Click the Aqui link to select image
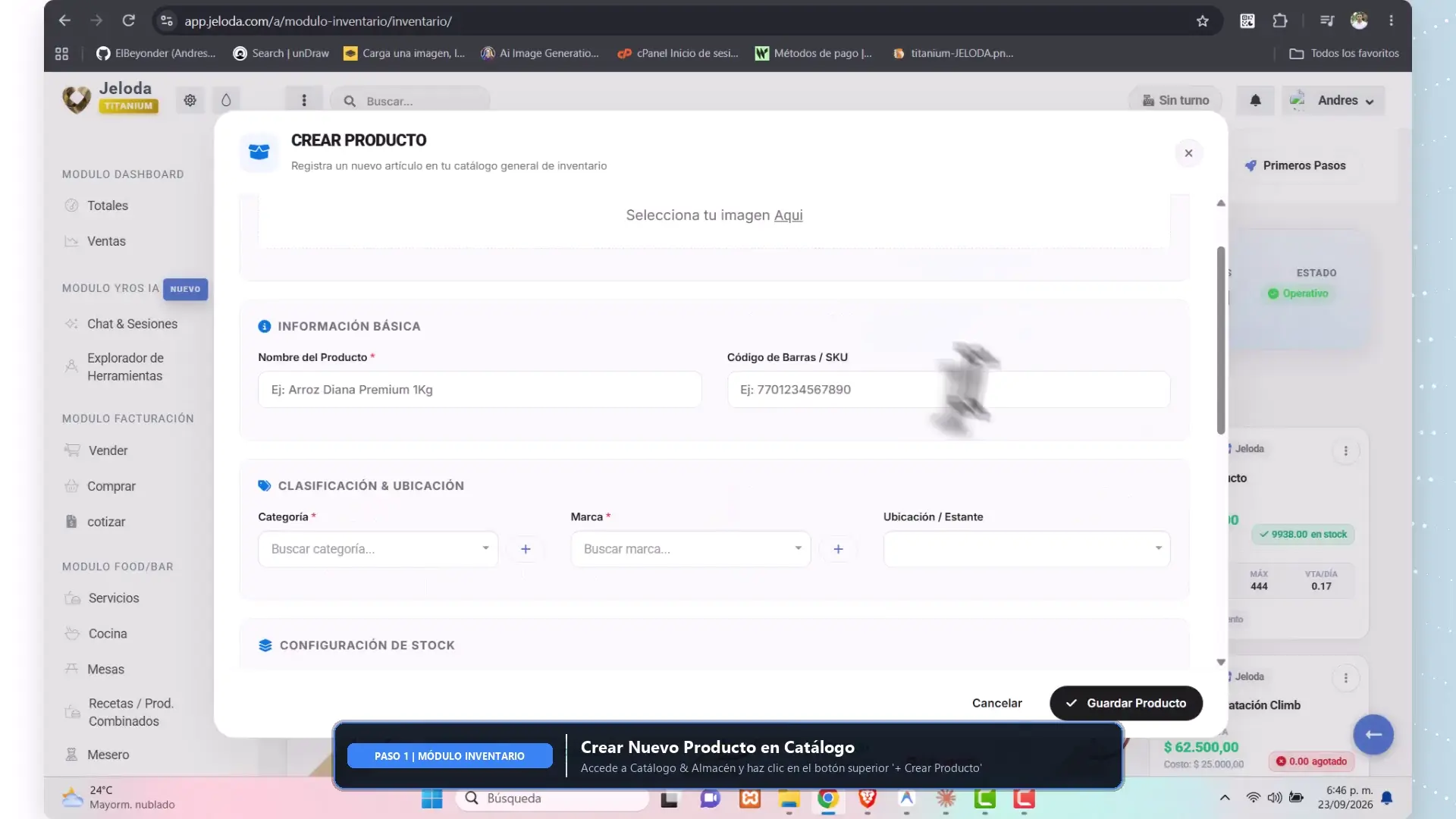The width and height of the screenshot is (1456, 819). coord(788,215)
